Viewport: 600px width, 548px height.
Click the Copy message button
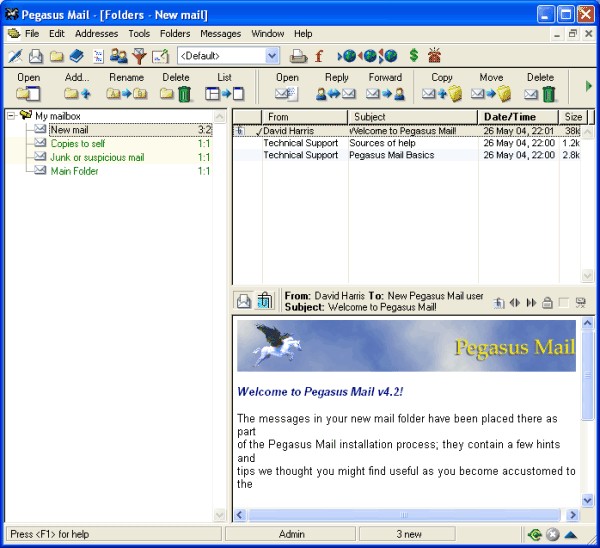(x=442, y=86)
